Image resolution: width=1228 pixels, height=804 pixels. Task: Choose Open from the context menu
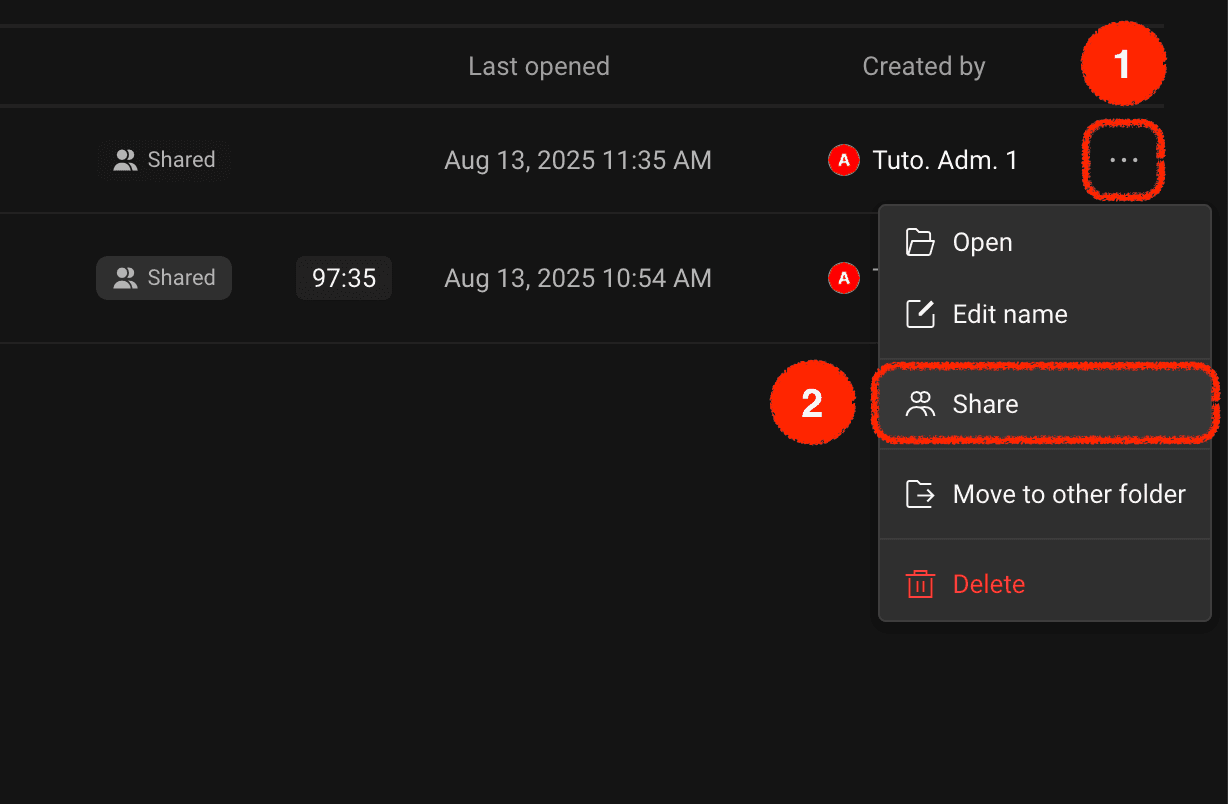click(x=1045, y=242)
